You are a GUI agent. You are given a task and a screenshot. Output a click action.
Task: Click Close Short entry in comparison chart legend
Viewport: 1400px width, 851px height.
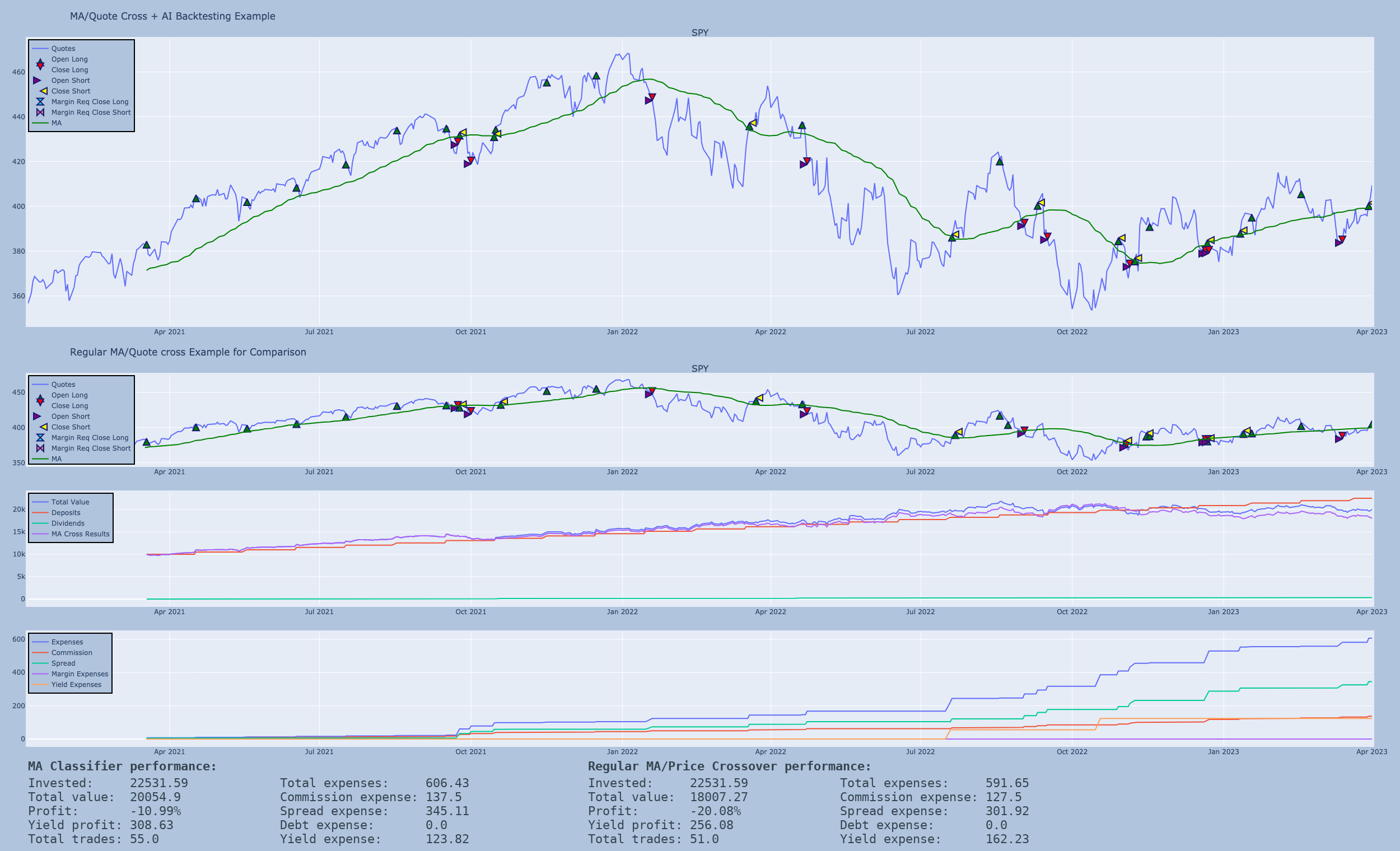[71, 427]
